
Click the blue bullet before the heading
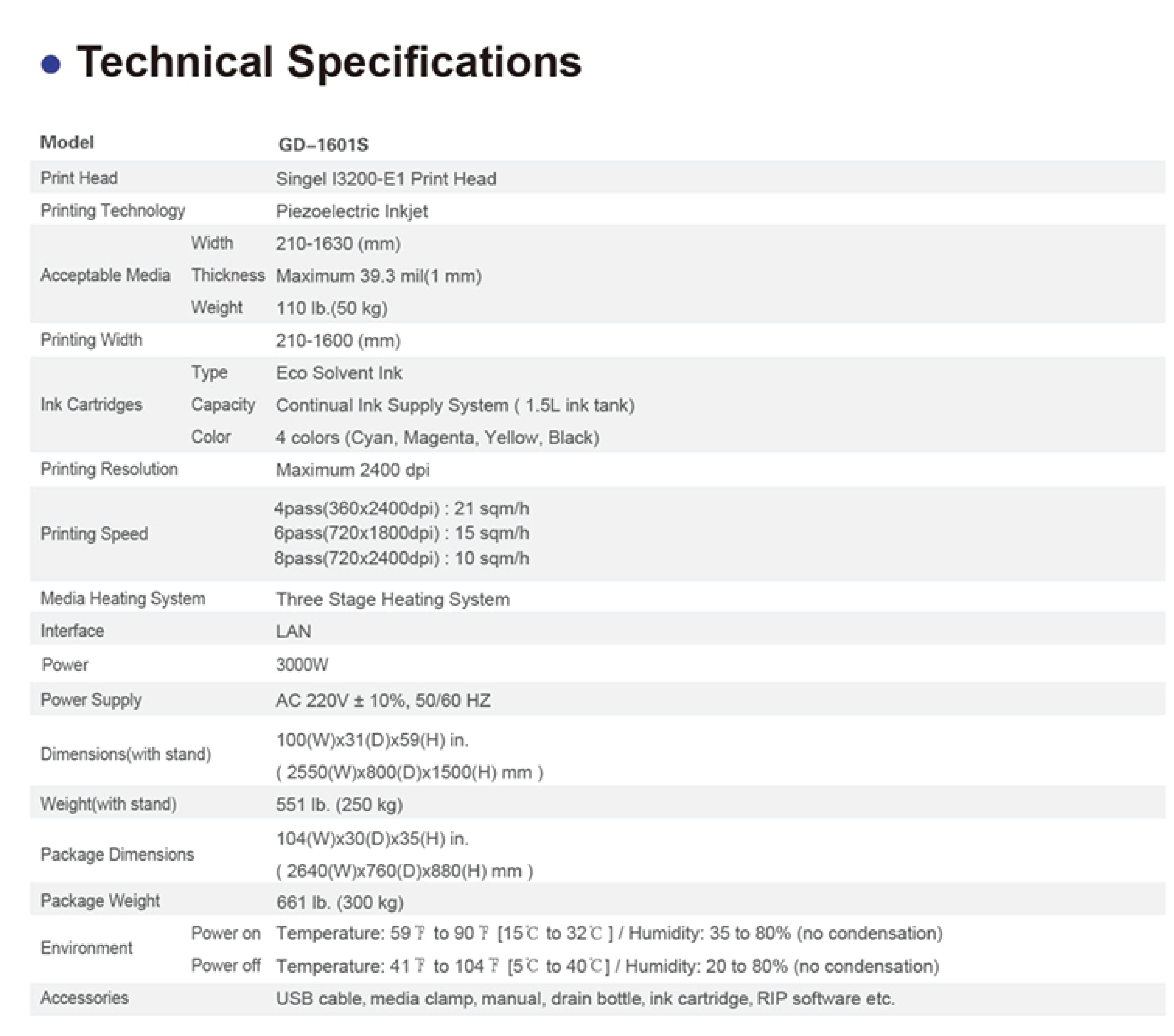(51, 64)
